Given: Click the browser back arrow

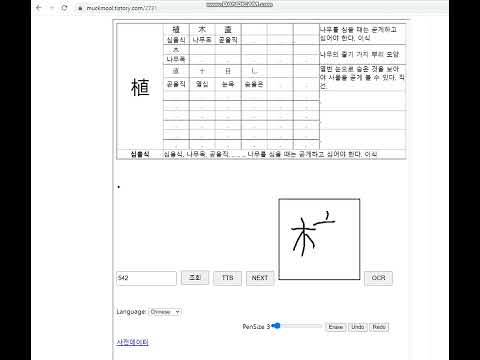Looking at the screenshot, I should point(39,8).
